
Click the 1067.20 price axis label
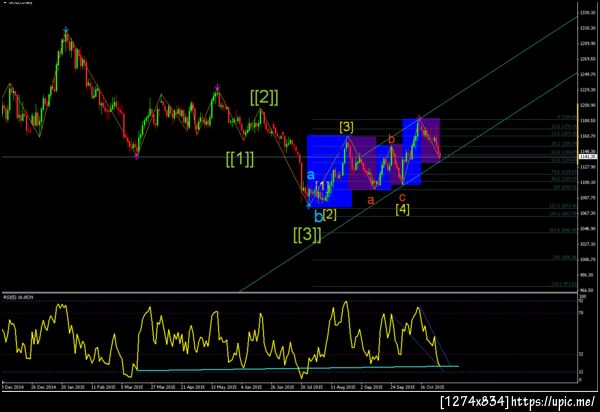pyautogui.click(x=588, y=213)
